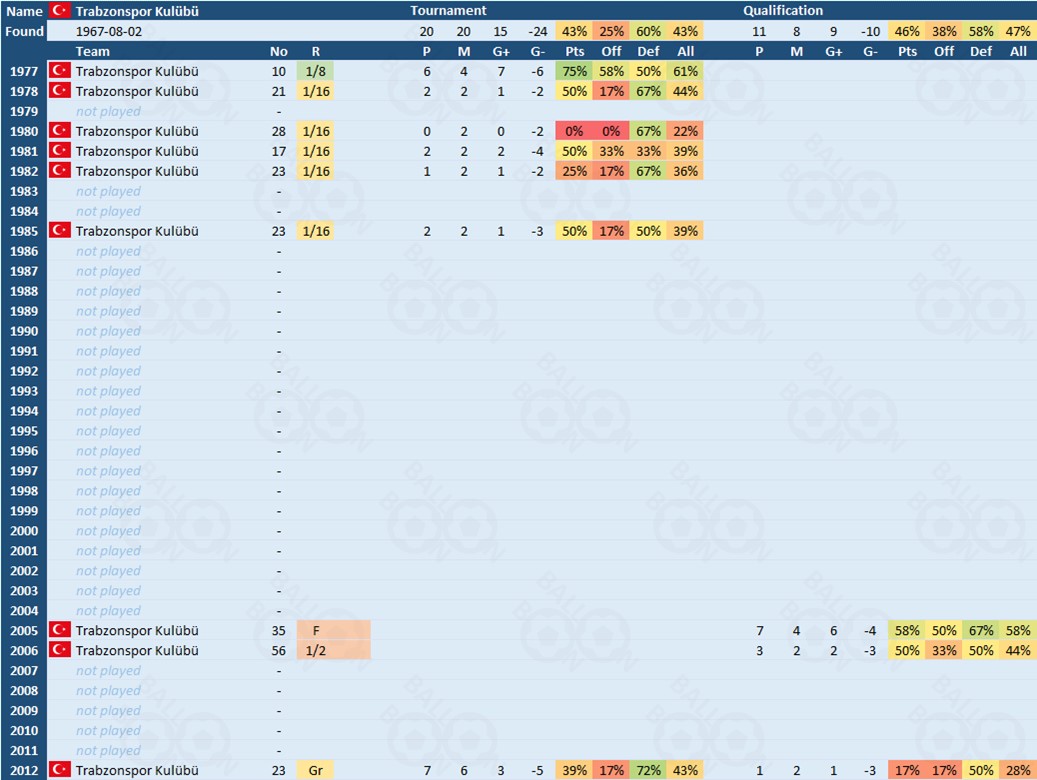Click the Turkish flag in the 2006 row
The width and height of the screenshot is (1037, 780).
pos(60,651)
